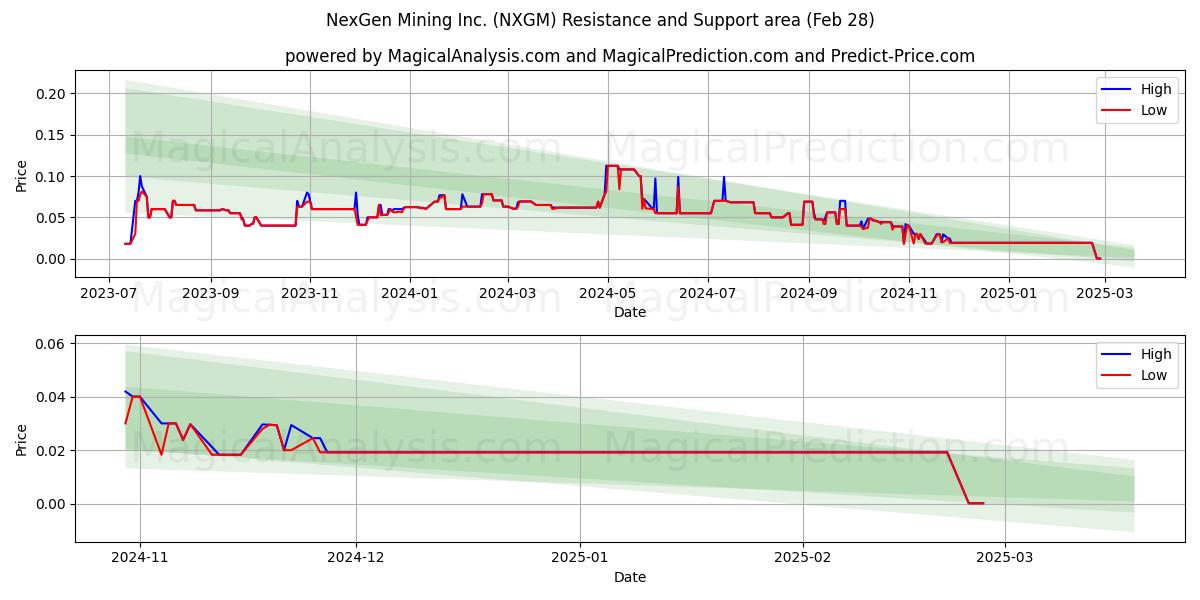1200x600 pixels.
Task: Click the '2024-03' x-axis label
Action: [508, 294]
